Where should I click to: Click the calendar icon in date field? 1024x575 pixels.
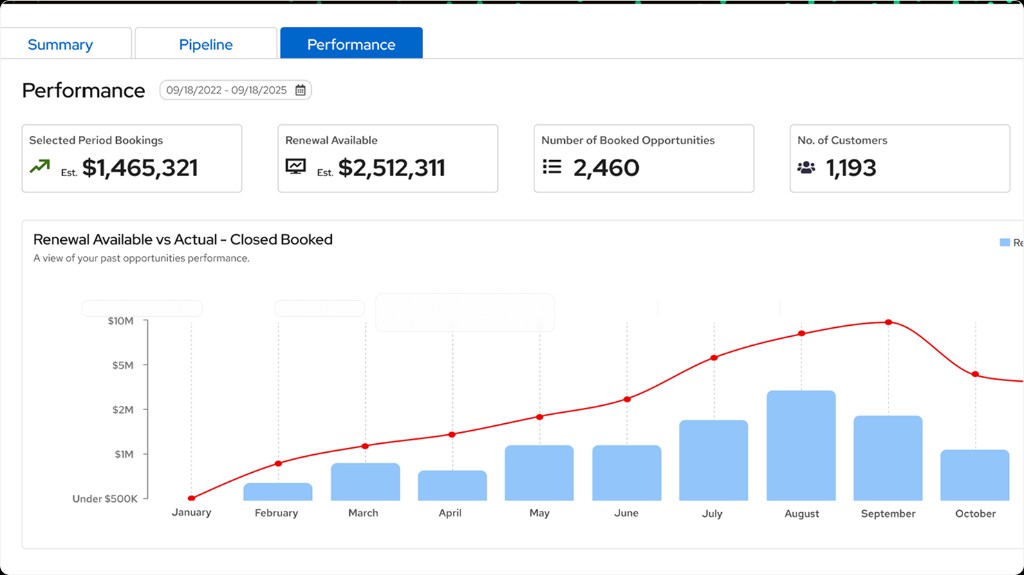click(x=300, y=90)
